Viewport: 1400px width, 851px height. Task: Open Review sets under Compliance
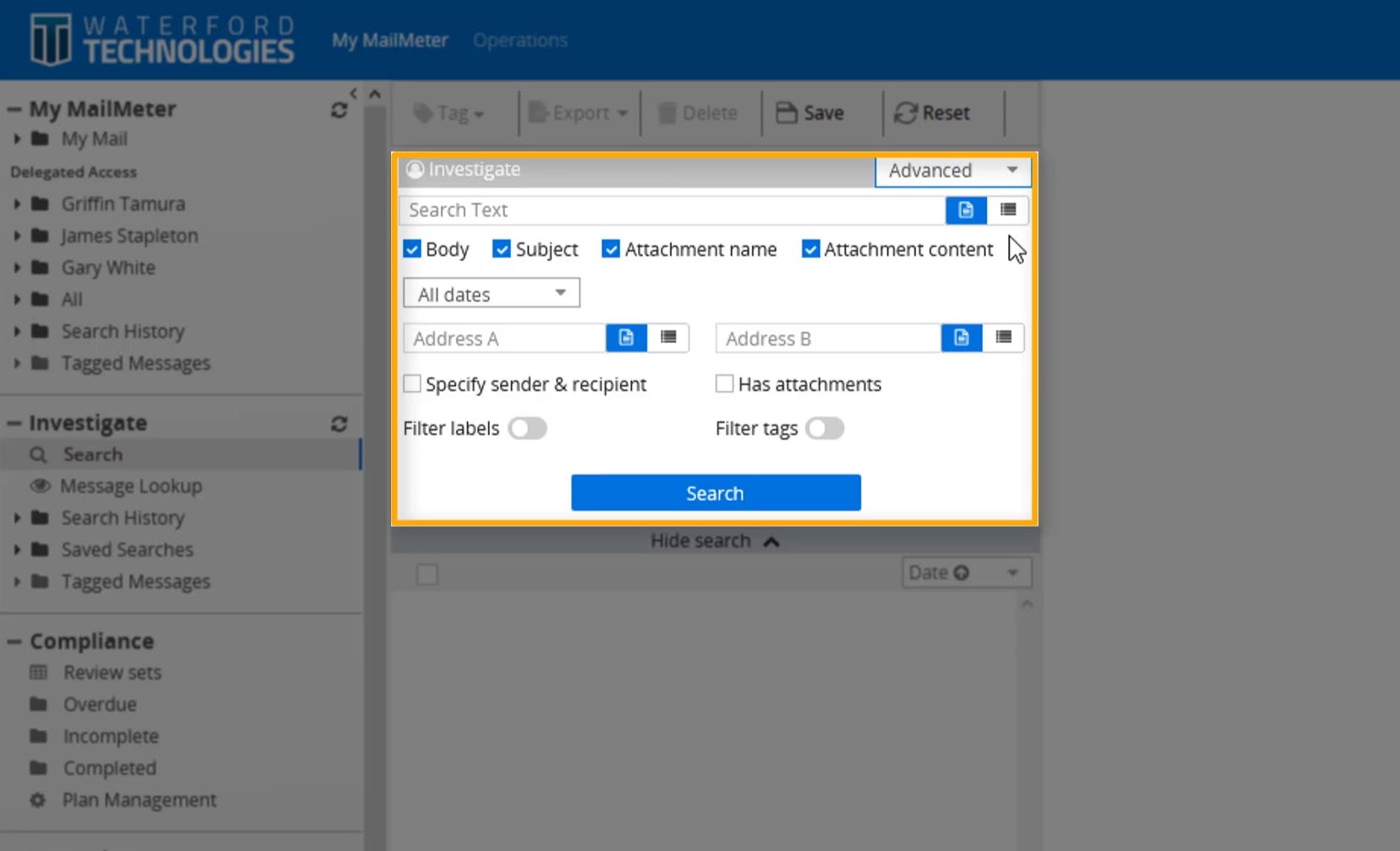coord(112,672)
